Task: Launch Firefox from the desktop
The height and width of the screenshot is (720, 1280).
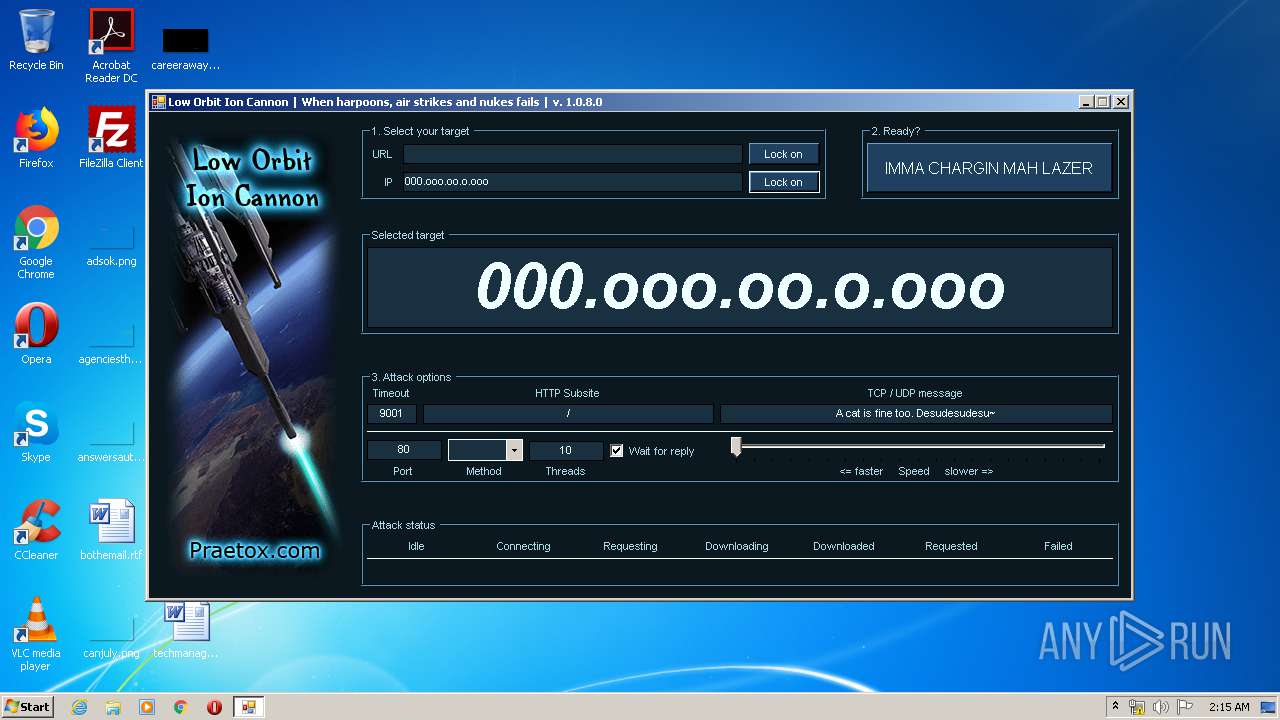Action: [x=36, y=138]
